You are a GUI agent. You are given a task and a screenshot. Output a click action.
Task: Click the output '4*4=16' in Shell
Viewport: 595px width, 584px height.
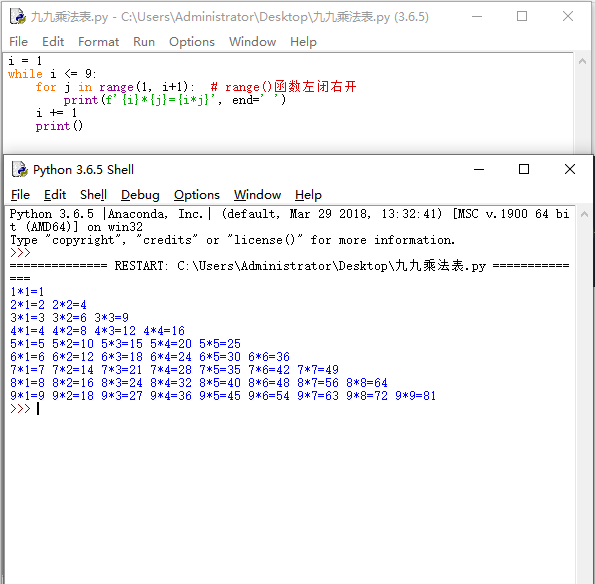(x=164, y=331)
